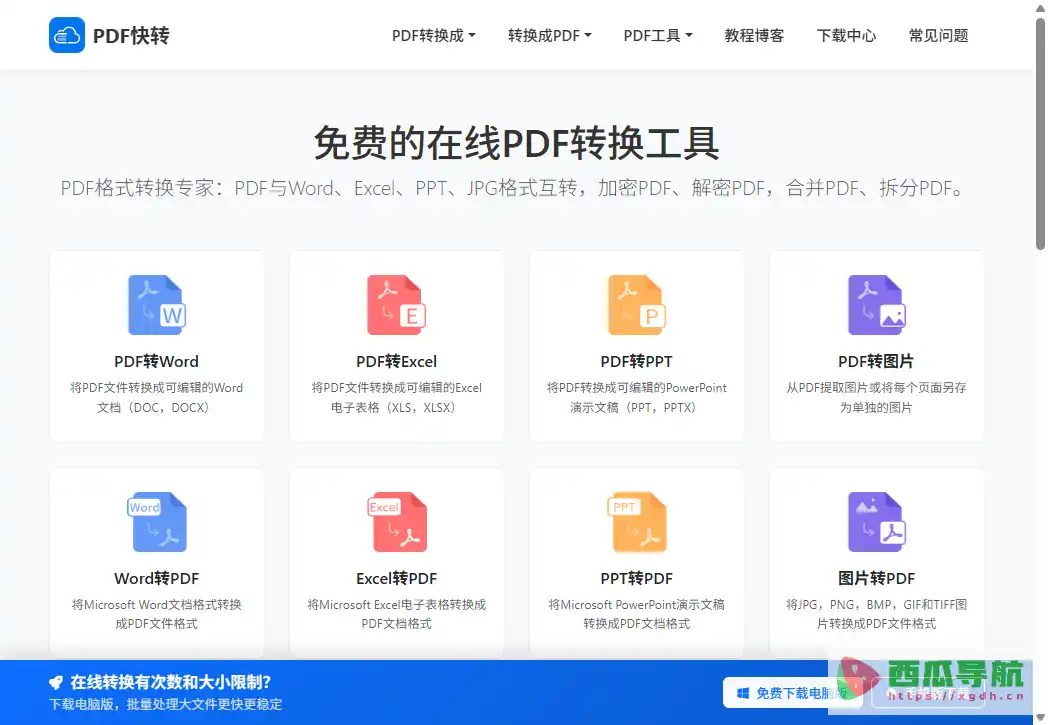Screen dimensions: 1048x725
Task: Expand the PDF转换成 dropdown menu
Action: [433, 35]
